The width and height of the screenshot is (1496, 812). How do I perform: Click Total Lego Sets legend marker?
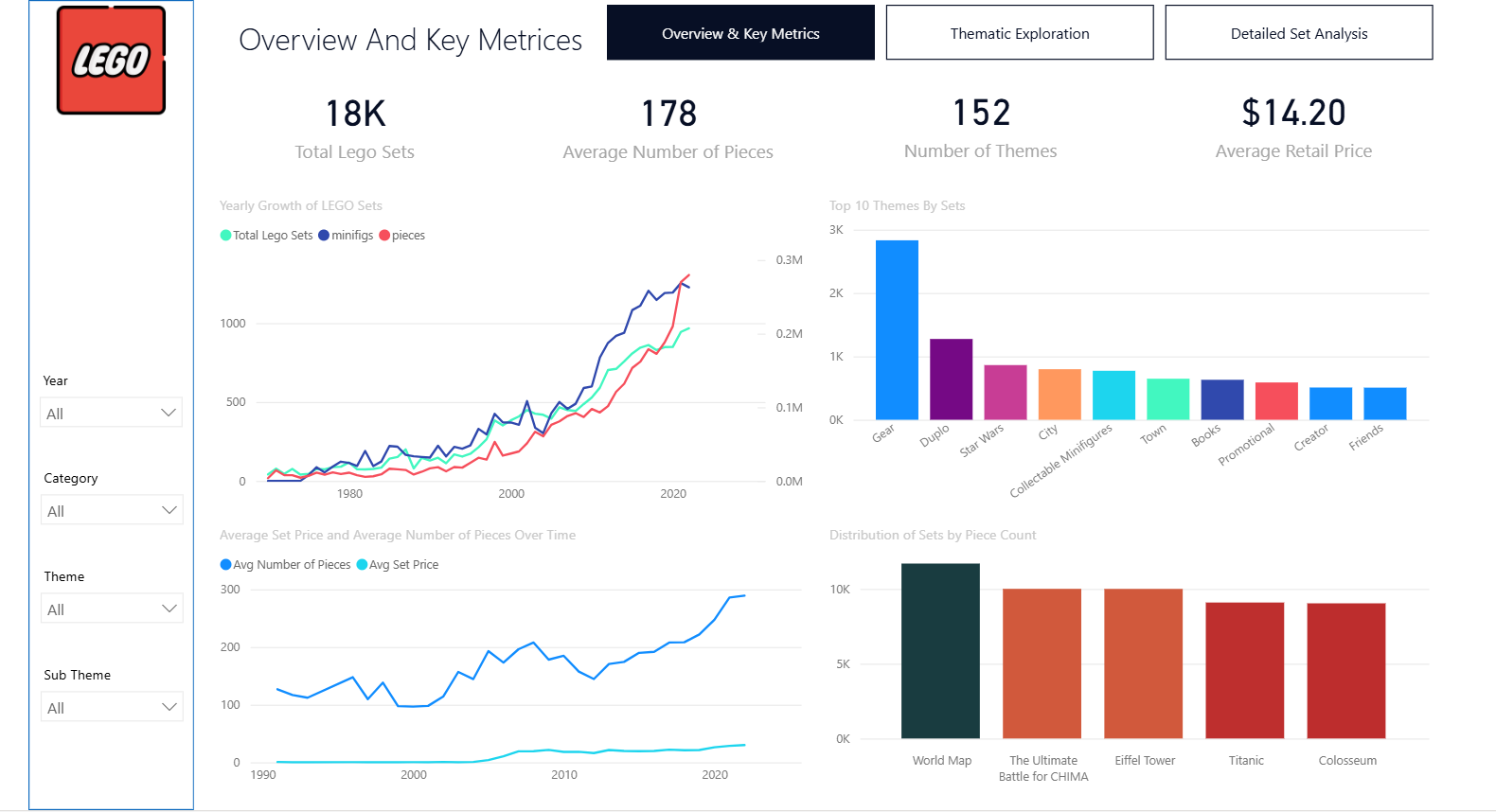pyautogui.click(x=225, y=236)
